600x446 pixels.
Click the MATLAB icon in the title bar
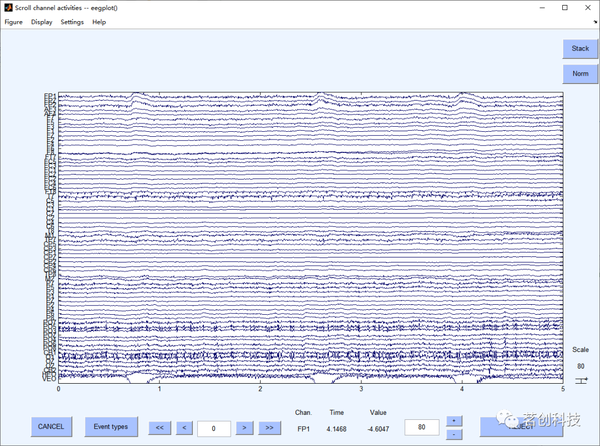[x=7, y=6]
